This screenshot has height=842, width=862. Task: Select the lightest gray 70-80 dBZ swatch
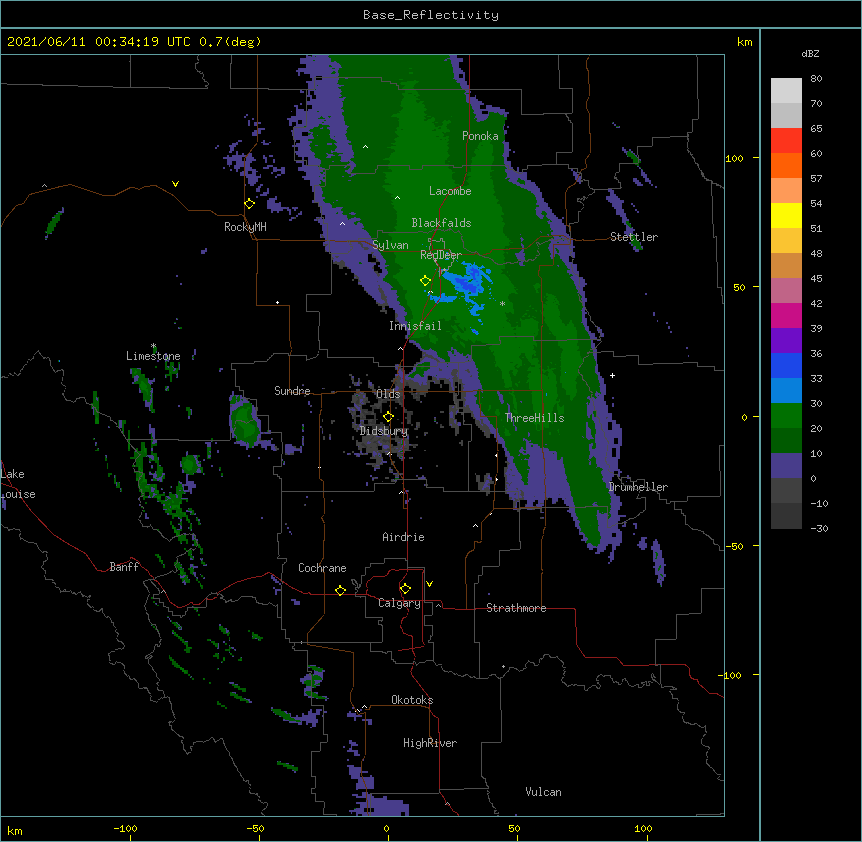[786, 90]
